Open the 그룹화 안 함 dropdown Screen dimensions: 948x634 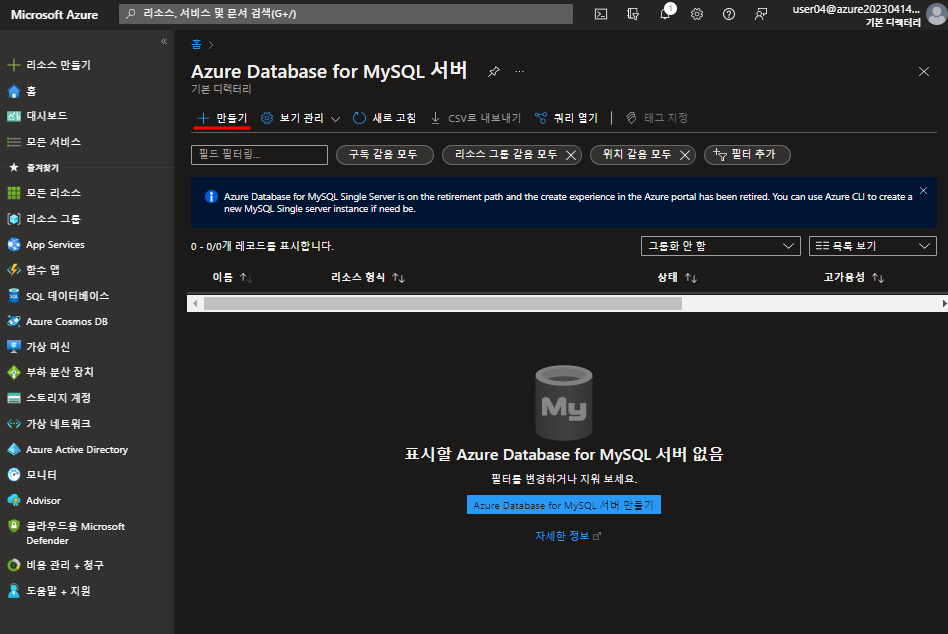tap(721, 246)
